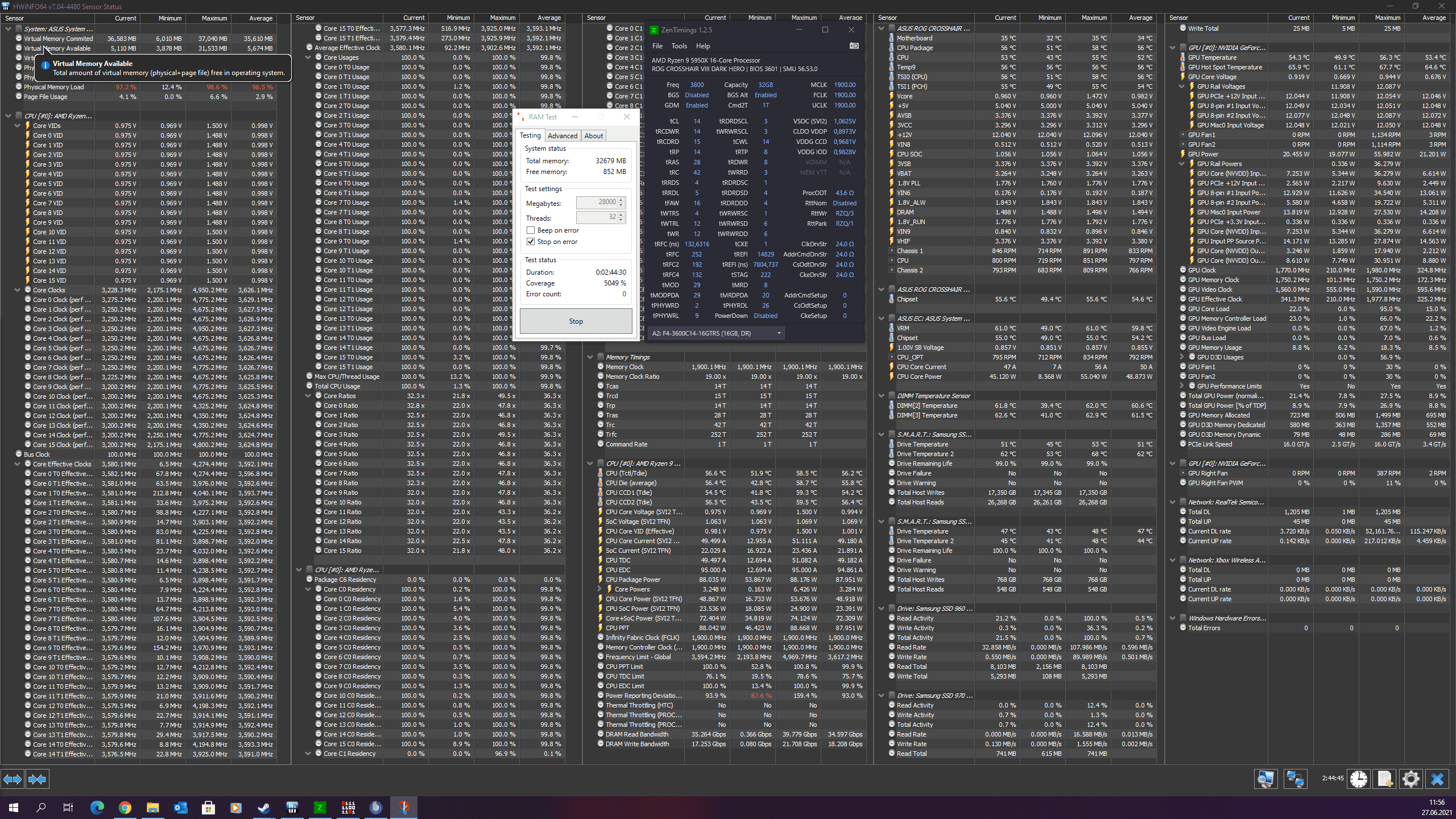This screenshot has height=819, width=1456.
Task: Launch Microsoft Edge from taskbar
Action: [x=97, y=807]
